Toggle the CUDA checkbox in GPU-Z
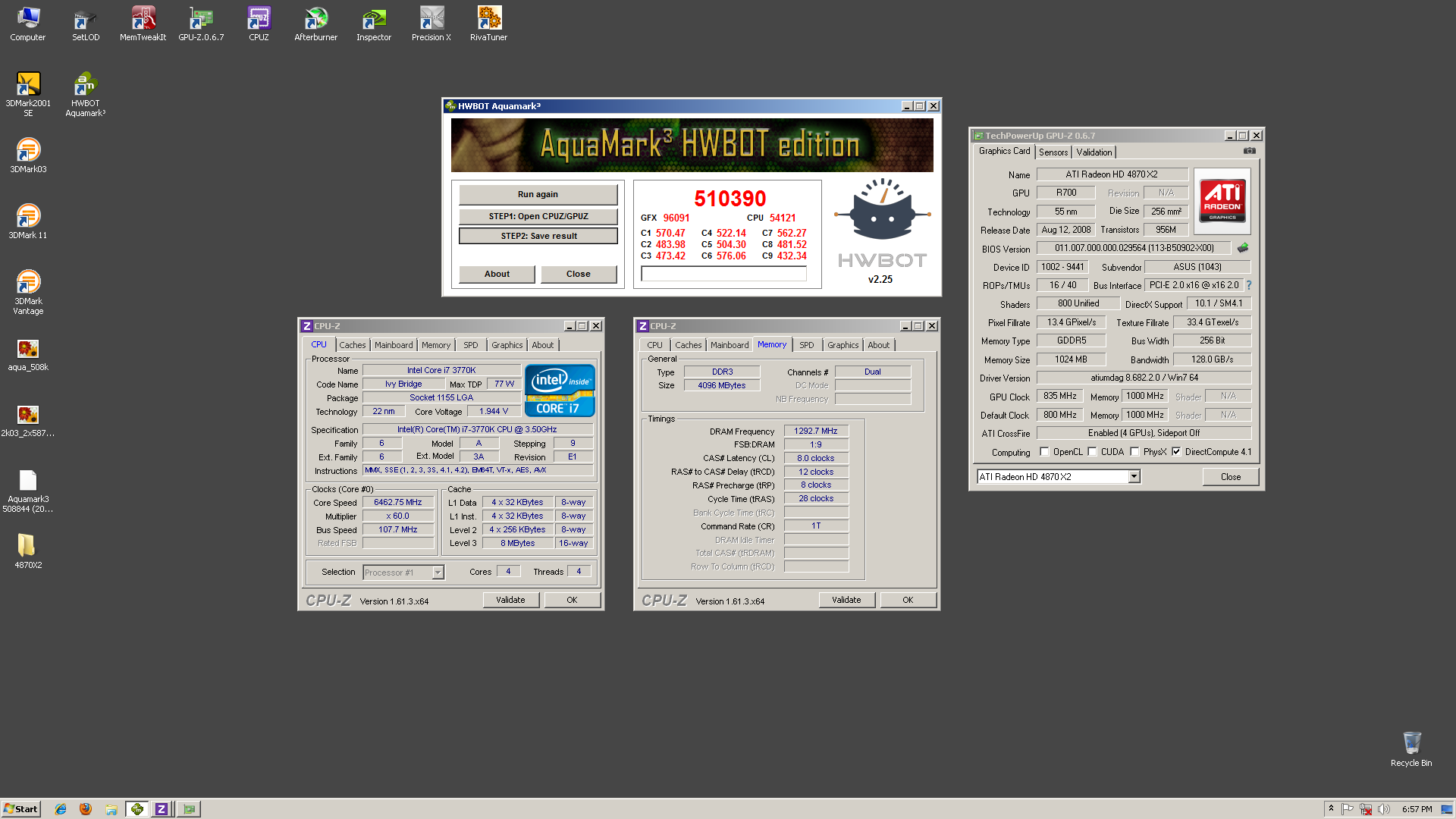The width and height of the screenshot is (1456, 819). point(1092,452)
